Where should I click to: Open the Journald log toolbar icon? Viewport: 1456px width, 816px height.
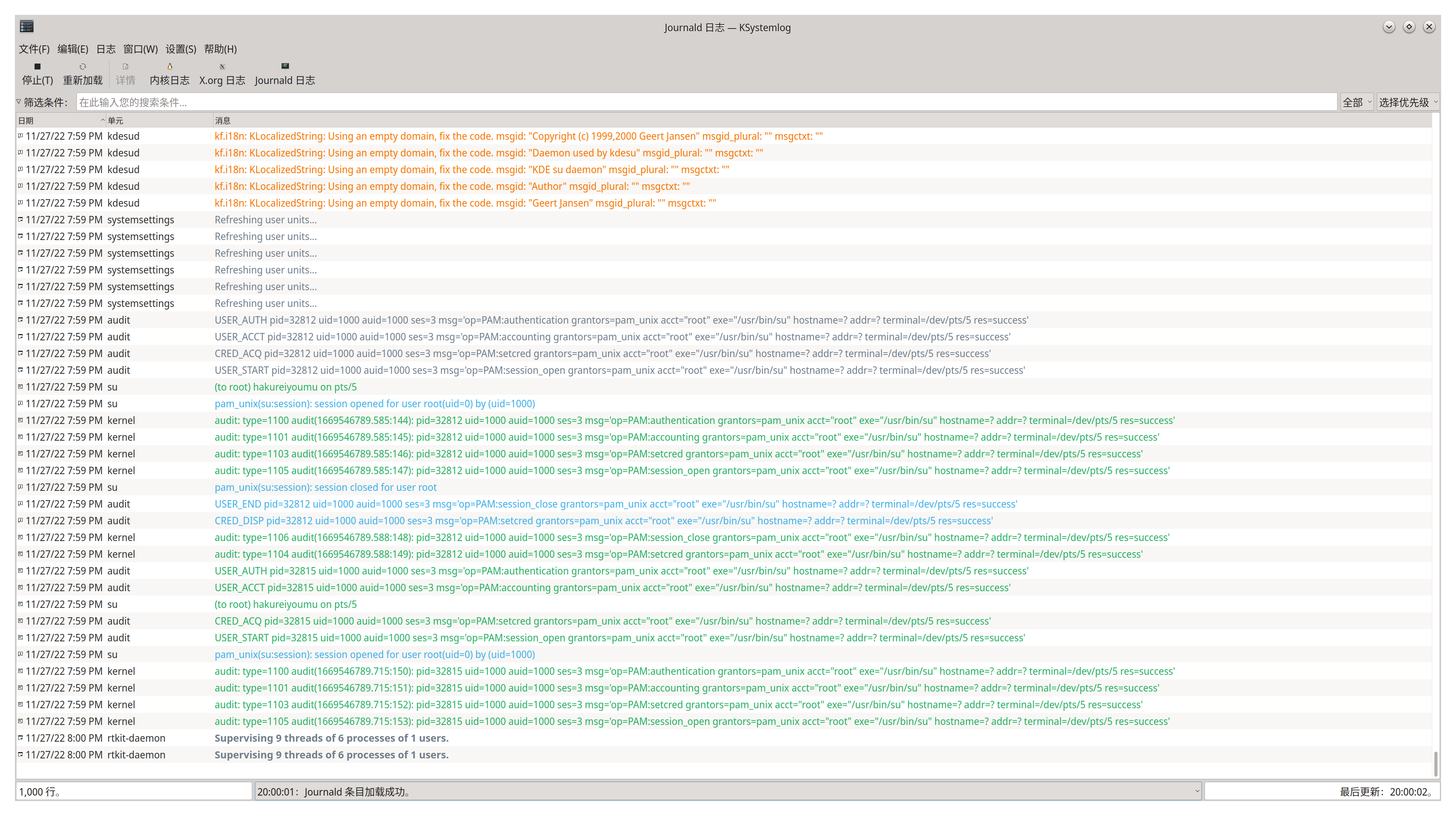coord(285,67)
